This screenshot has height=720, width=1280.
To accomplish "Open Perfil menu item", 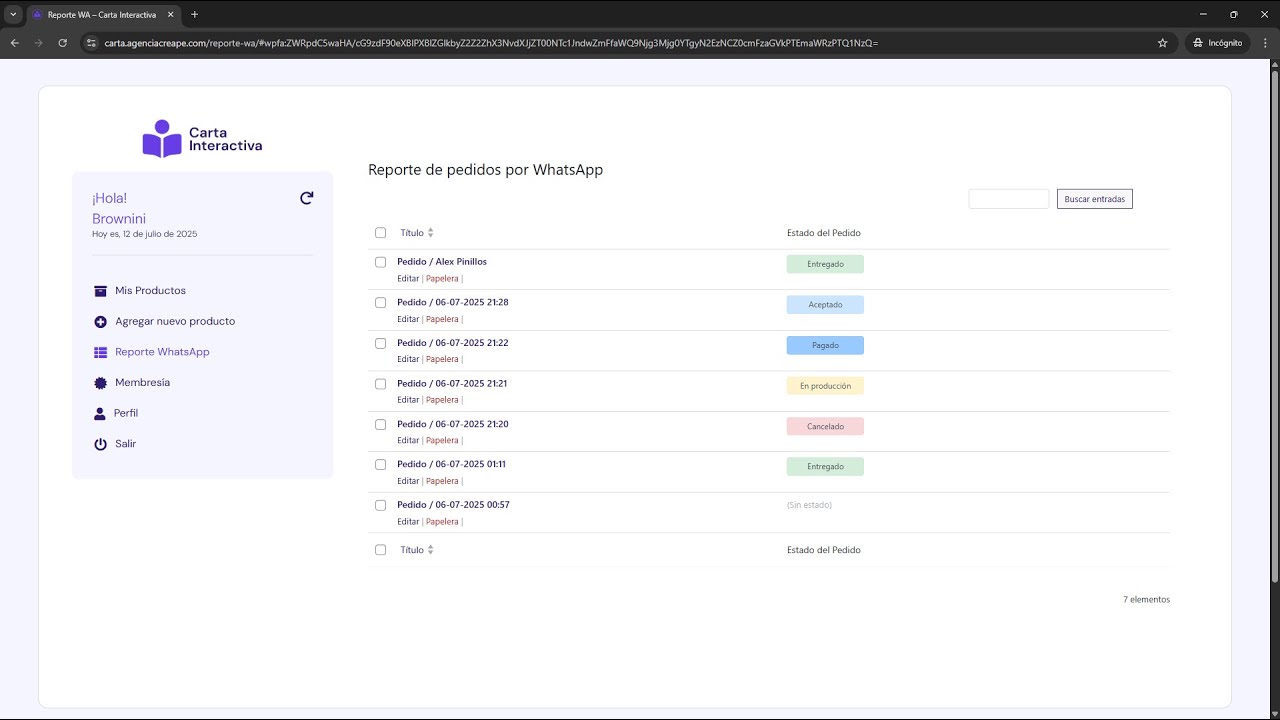I will (126, 413).
